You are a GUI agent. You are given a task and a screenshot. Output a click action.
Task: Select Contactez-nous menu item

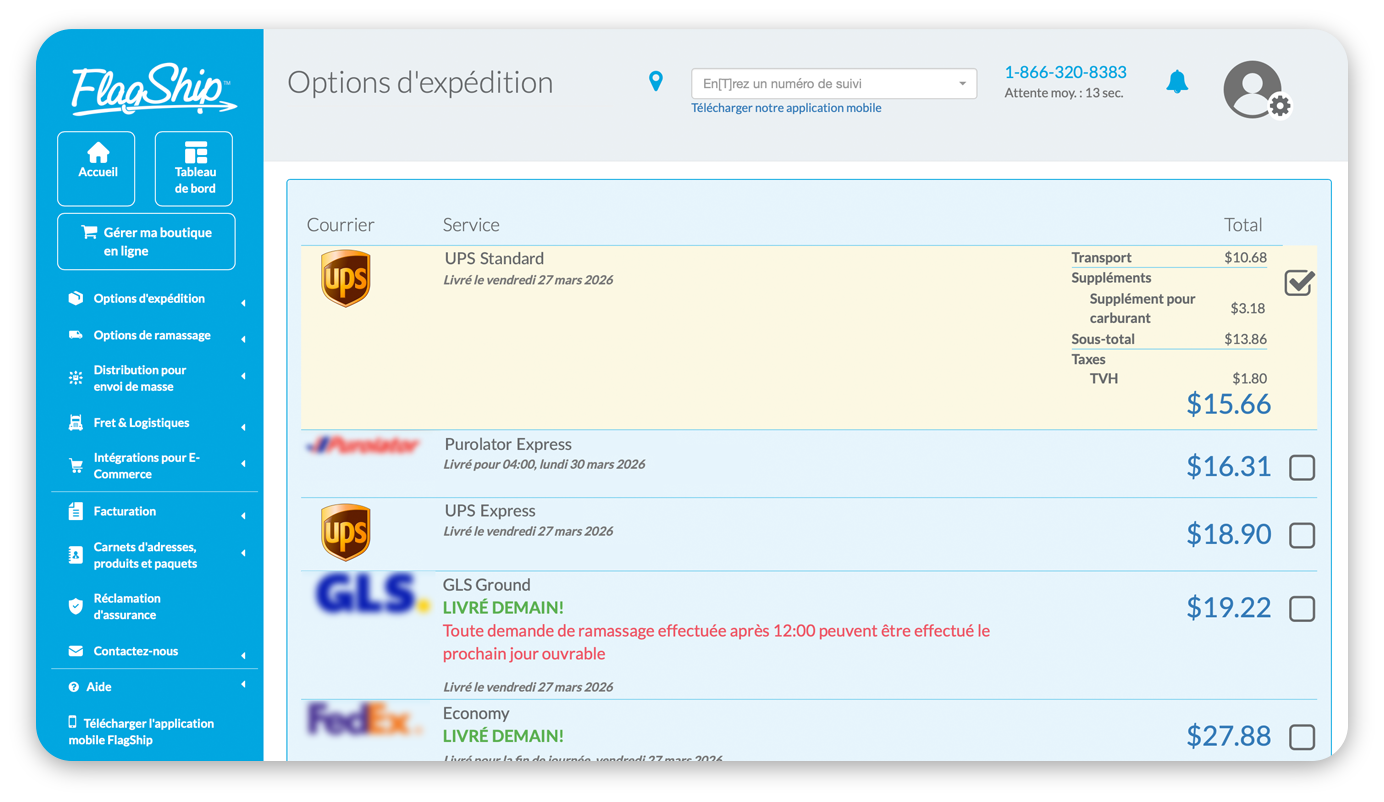[x=136, y=651]
